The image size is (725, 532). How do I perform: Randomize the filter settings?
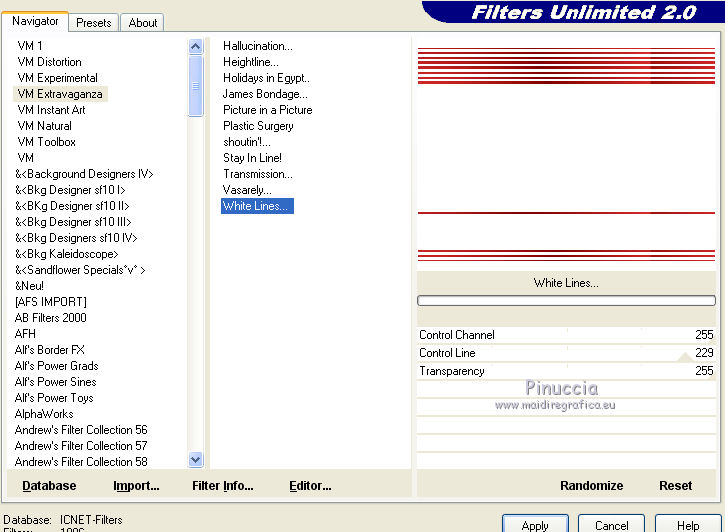(591, 485)
